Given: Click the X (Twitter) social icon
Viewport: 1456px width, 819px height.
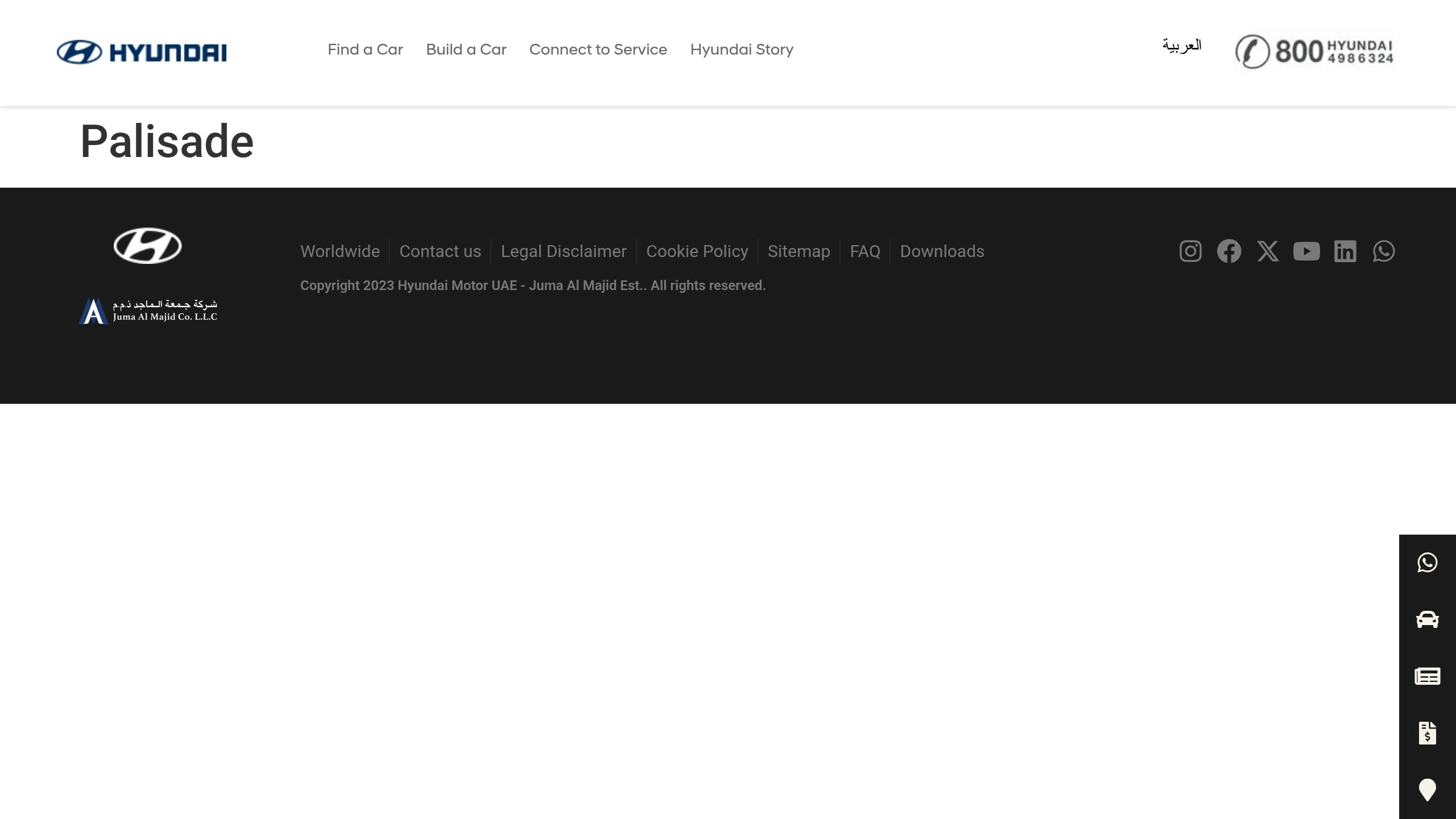Looking at the screenshot, I should click(1268, 251).
